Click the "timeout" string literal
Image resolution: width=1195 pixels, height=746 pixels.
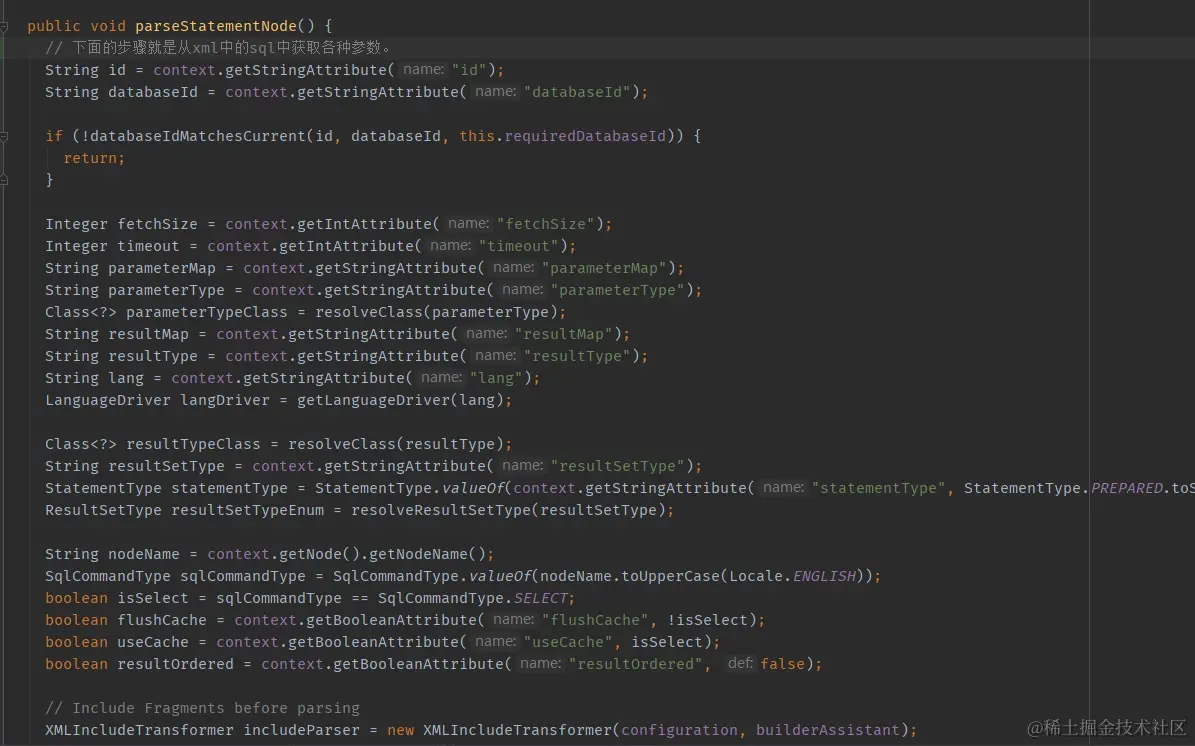[x=518, y=246]
